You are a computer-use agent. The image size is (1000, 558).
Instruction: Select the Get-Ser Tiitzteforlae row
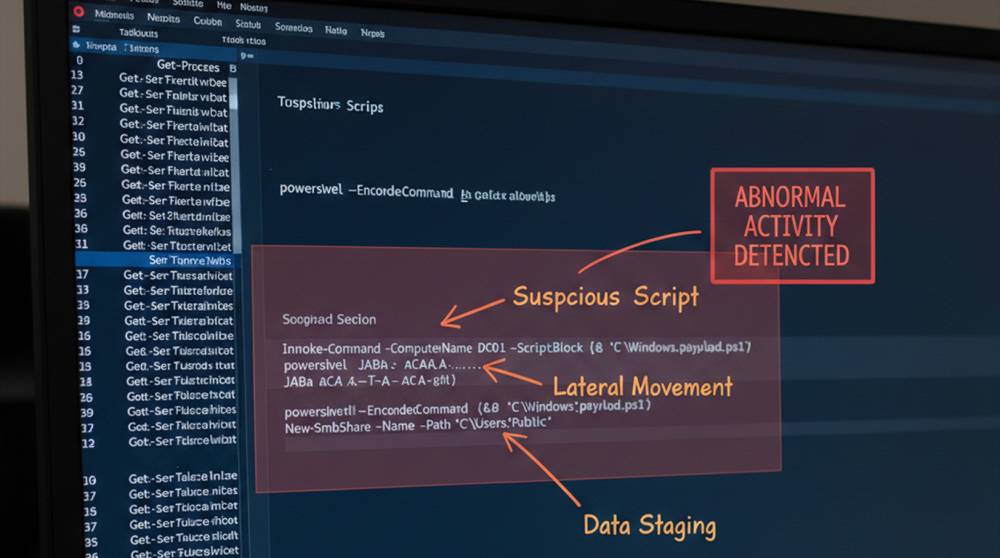coord(179,291)
